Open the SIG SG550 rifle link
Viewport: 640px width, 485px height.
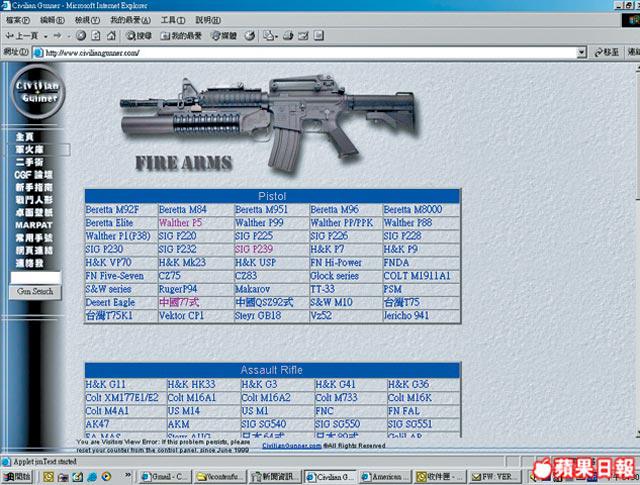coord(337,424)
